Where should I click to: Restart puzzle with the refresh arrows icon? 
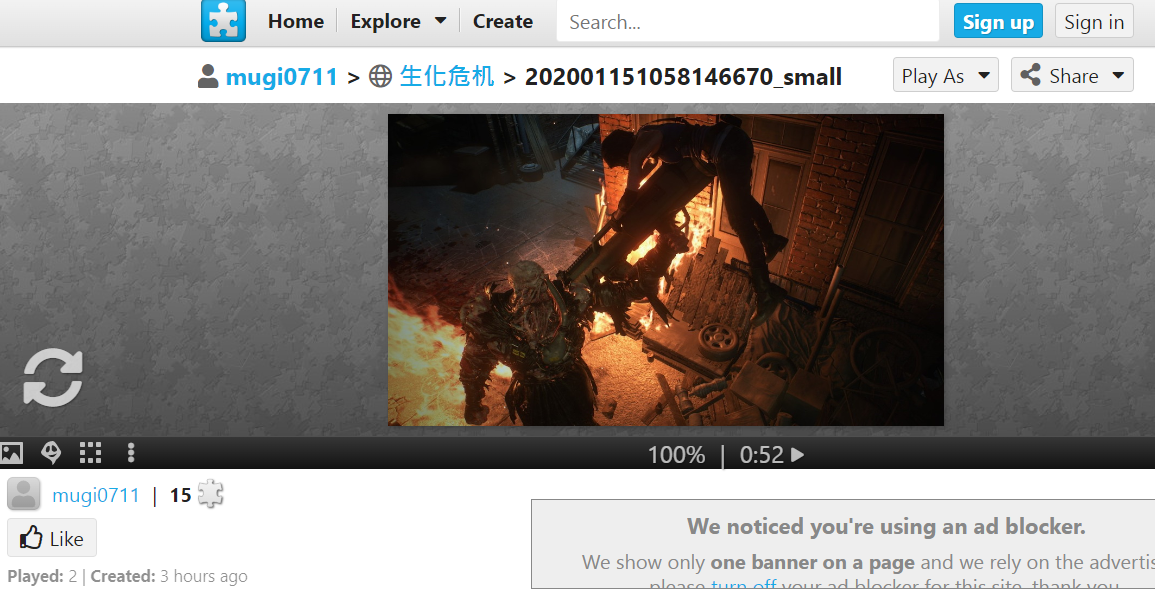tap(53, 377)
